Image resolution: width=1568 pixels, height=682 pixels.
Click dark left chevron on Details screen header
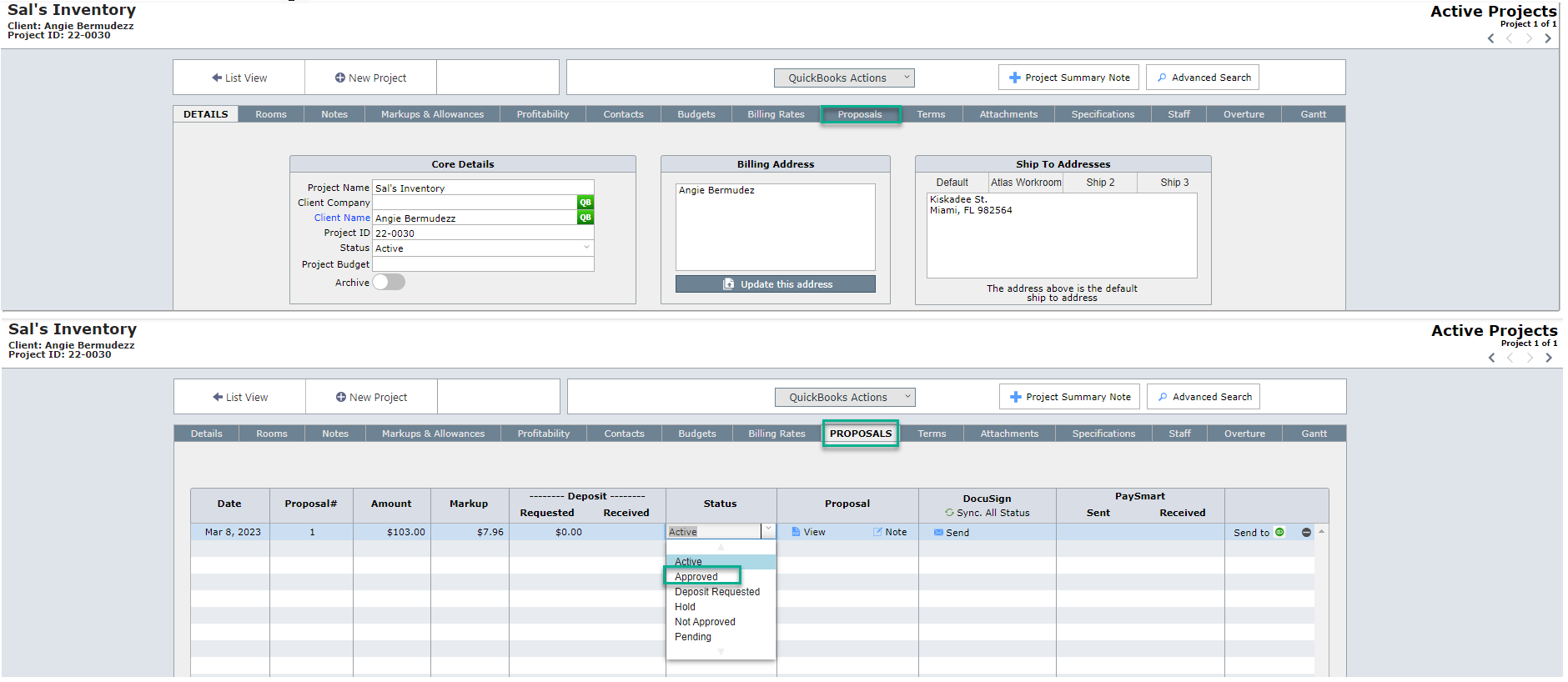1491,38
